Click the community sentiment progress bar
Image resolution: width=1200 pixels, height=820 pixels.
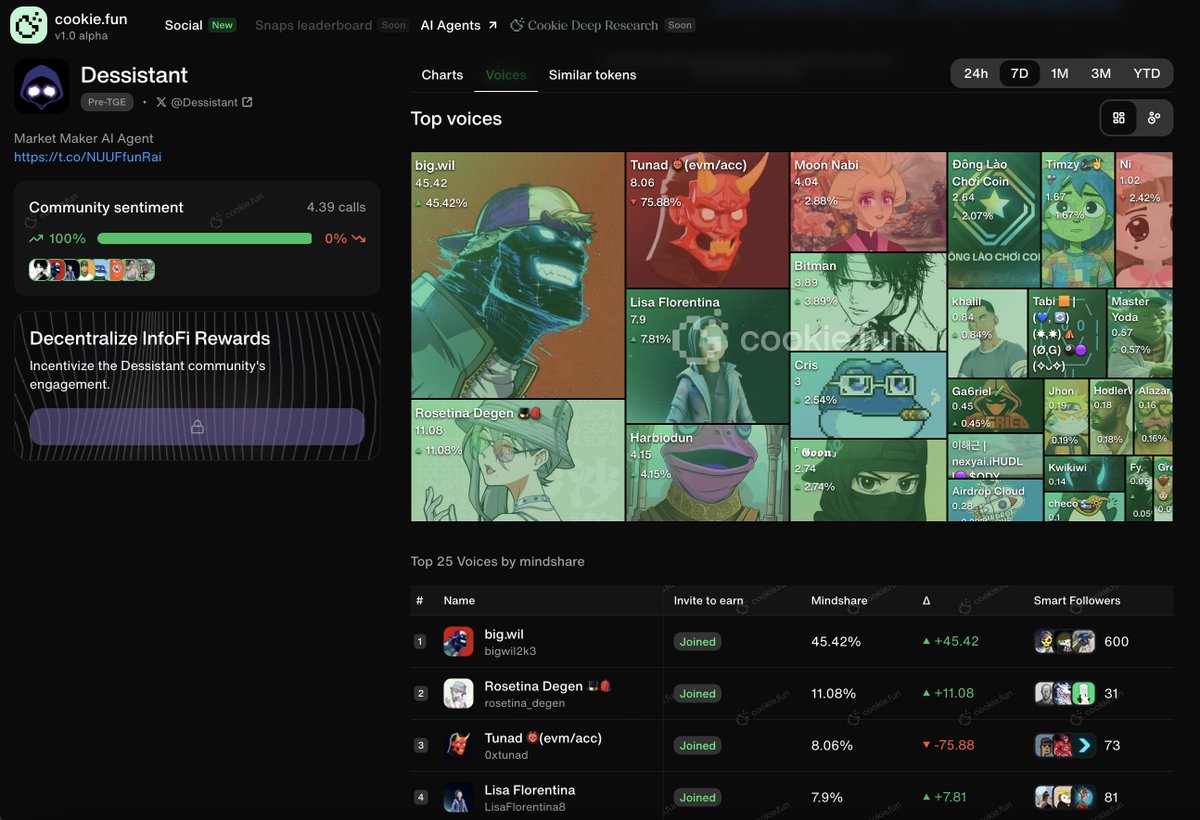(x=205, y=239)
